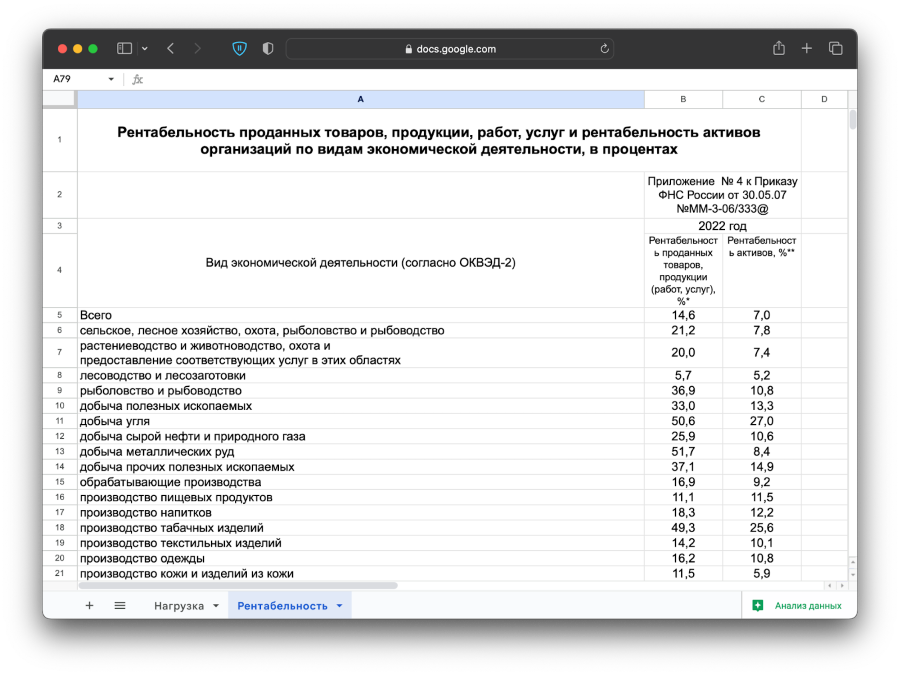
Task: Open the Нагрузка sheet tab menu arrow
Action: 216,606
